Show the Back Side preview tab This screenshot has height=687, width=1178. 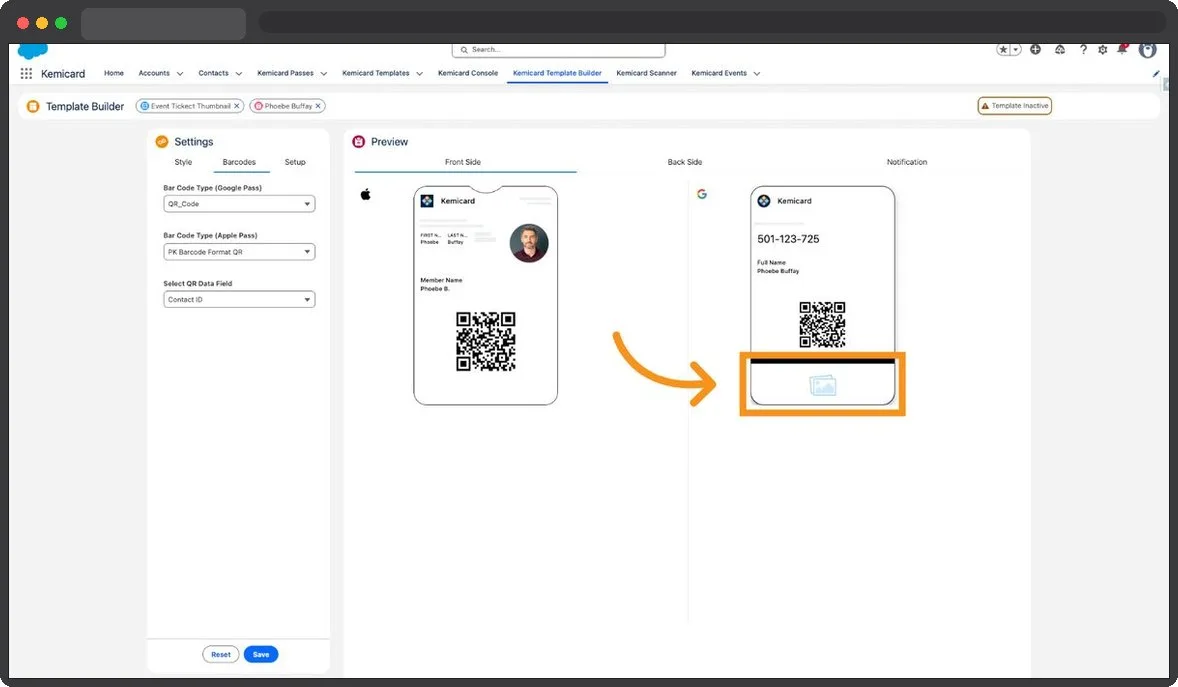pyautogui.click(x=684, y=162)
